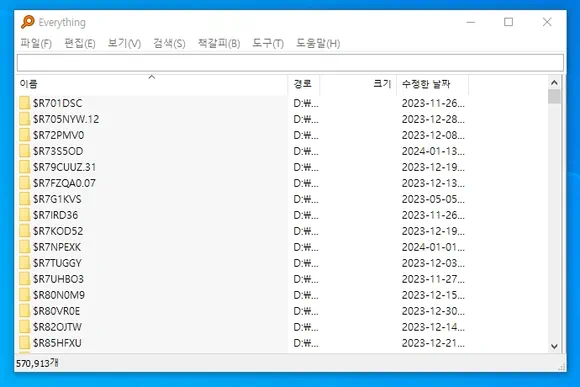Click folder icon next to $R7IRD36

[x=24, y=215]
